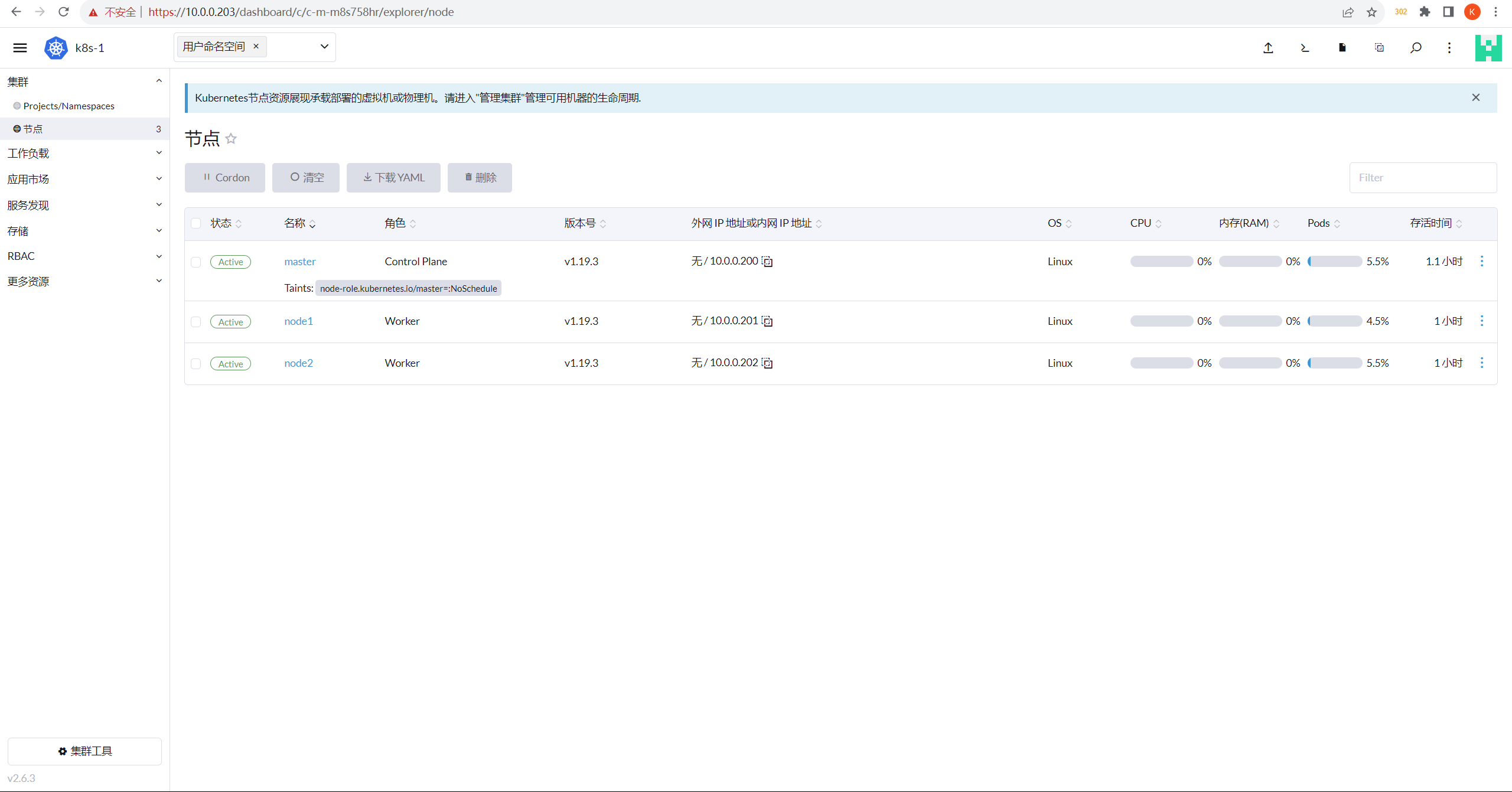Open actions menu for node2 row
The height and width of the screenshot is (792, 1512).
(x=1481, y=363)
